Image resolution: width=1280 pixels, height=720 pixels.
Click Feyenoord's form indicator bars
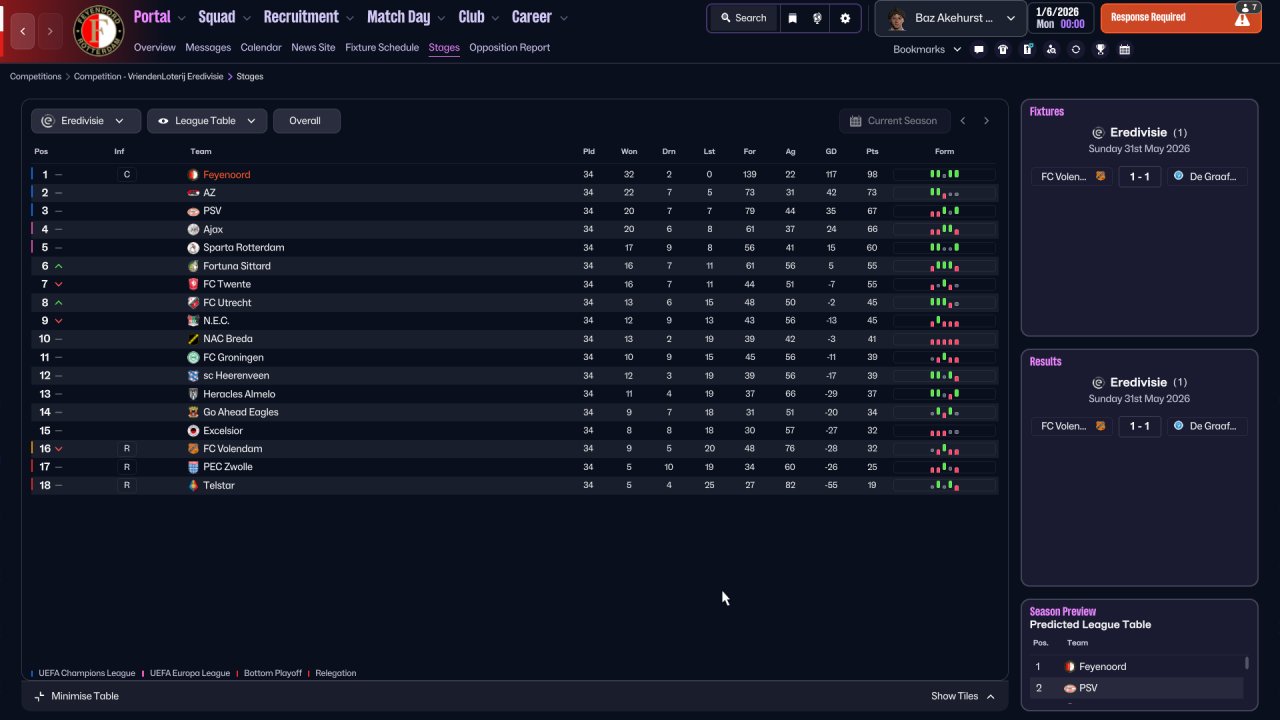[944, 174]
